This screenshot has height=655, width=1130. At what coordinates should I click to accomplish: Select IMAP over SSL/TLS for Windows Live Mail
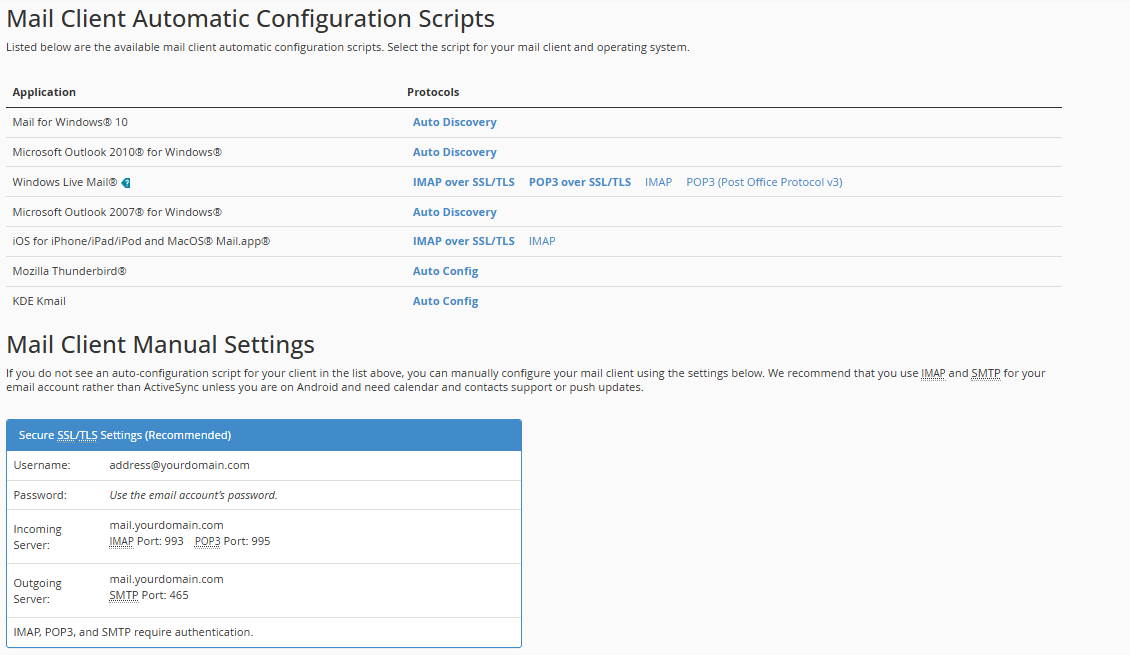coord(463,182)
